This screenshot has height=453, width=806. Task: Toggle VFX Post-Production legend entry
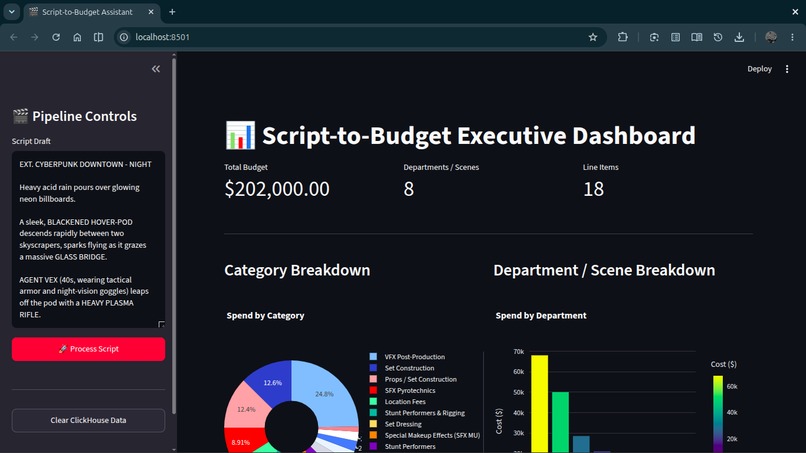[x=414, y=357]
